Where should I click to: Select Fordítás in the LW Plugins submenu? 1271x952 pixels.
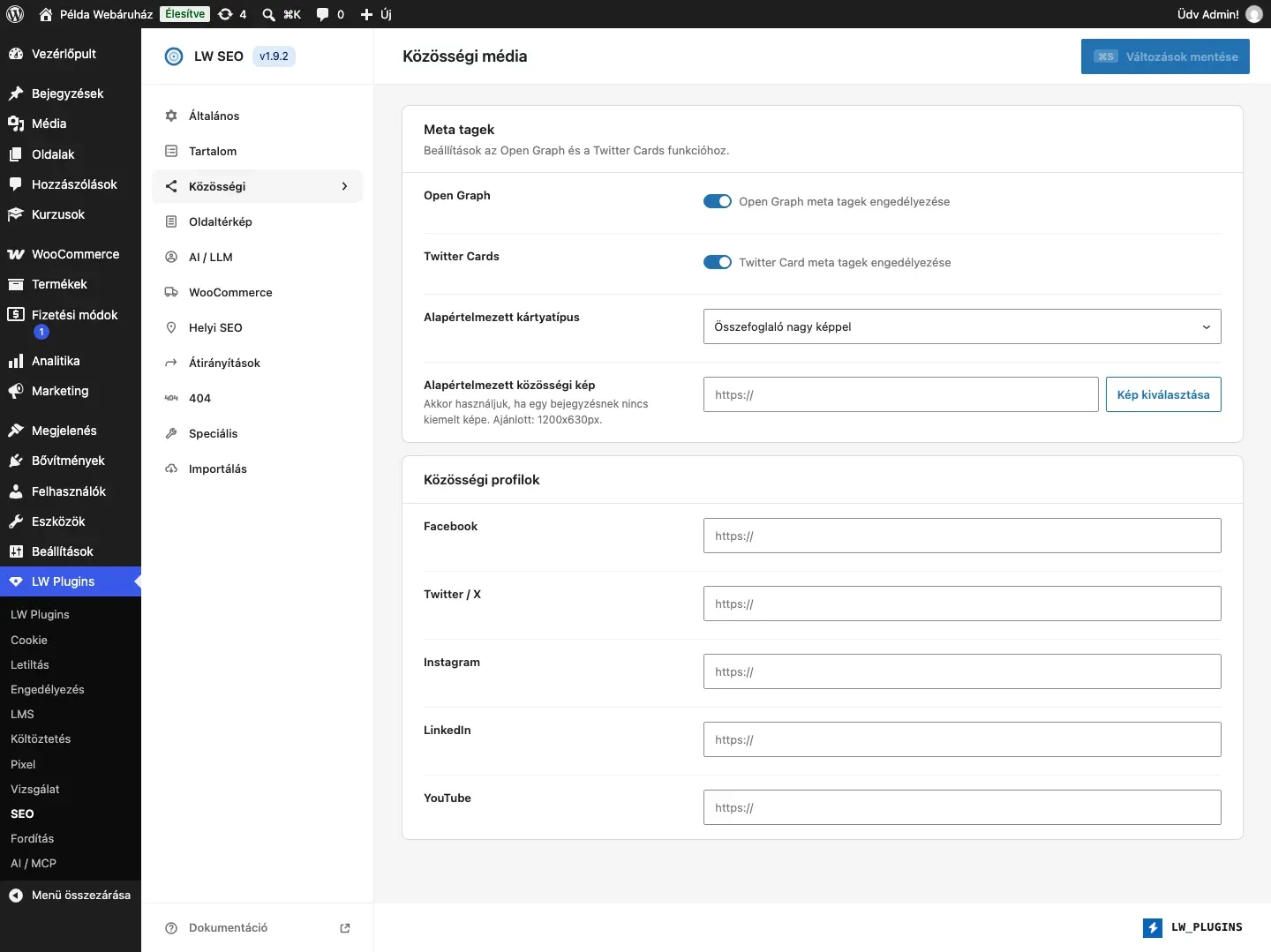[32, 838]
